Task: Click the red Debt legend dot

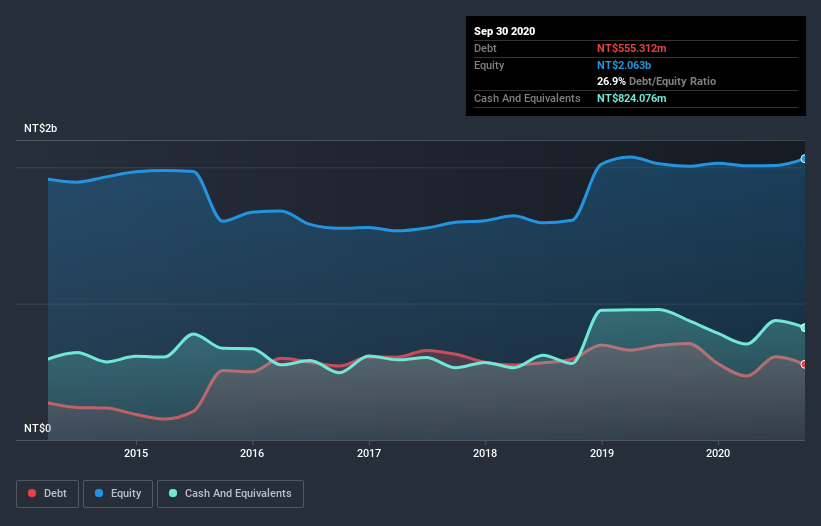Action: 32,493
